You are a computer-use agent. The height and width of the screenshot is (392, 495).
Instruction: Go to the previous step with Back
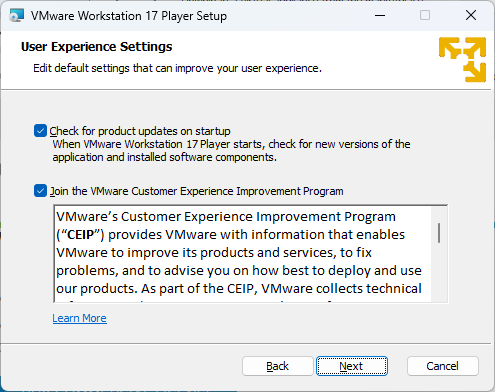point(278,366)
